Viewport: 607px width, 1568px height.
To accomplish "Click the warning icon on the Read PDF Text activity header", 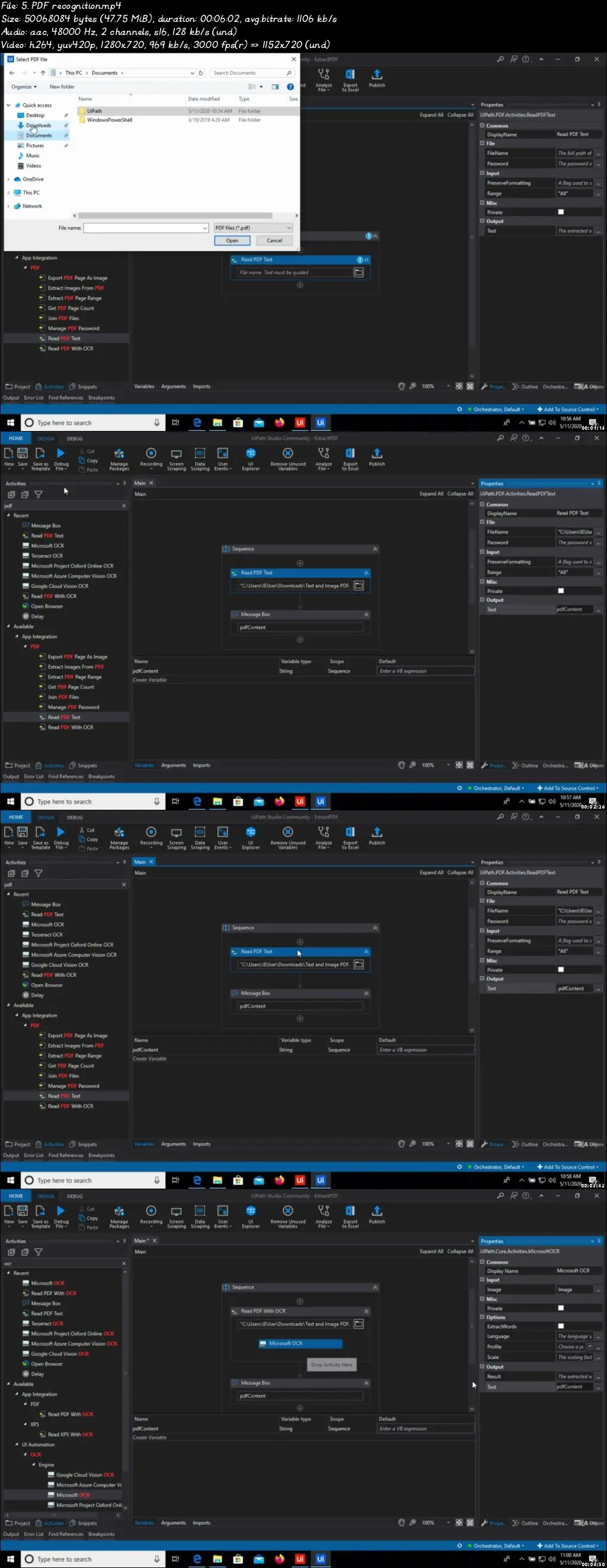I will tap(360, 260).
